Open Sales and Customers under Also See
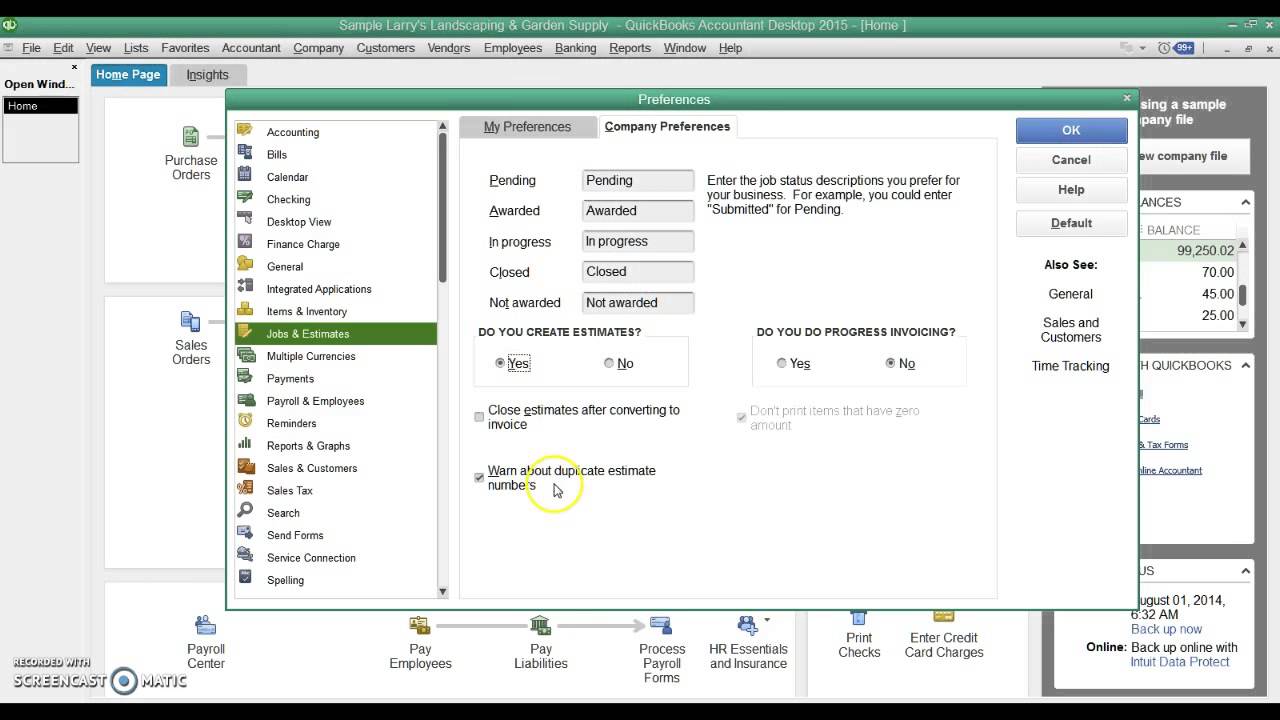 (1070, 330)
